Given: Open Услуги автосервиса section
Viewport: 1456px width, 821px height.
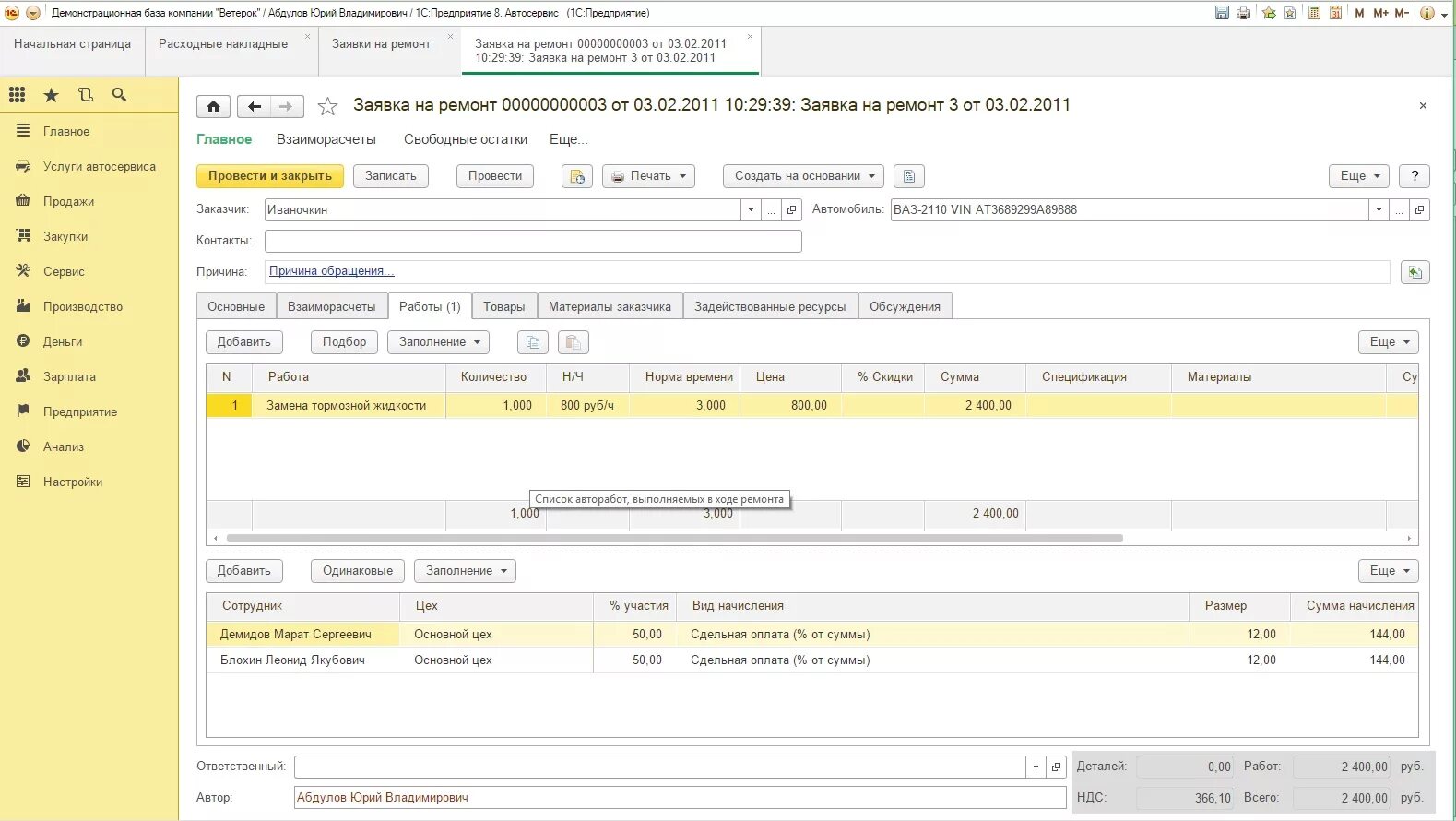Looking at the screenshot, I should (89, 167).
